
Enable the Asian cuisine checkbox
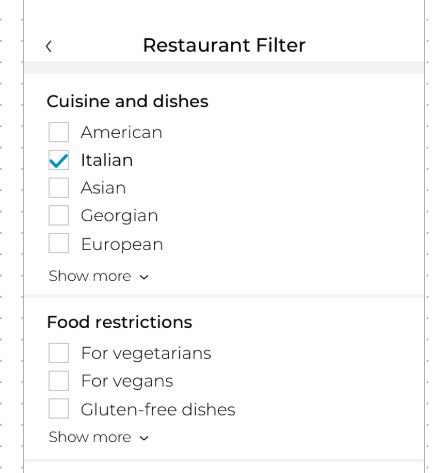59,188
